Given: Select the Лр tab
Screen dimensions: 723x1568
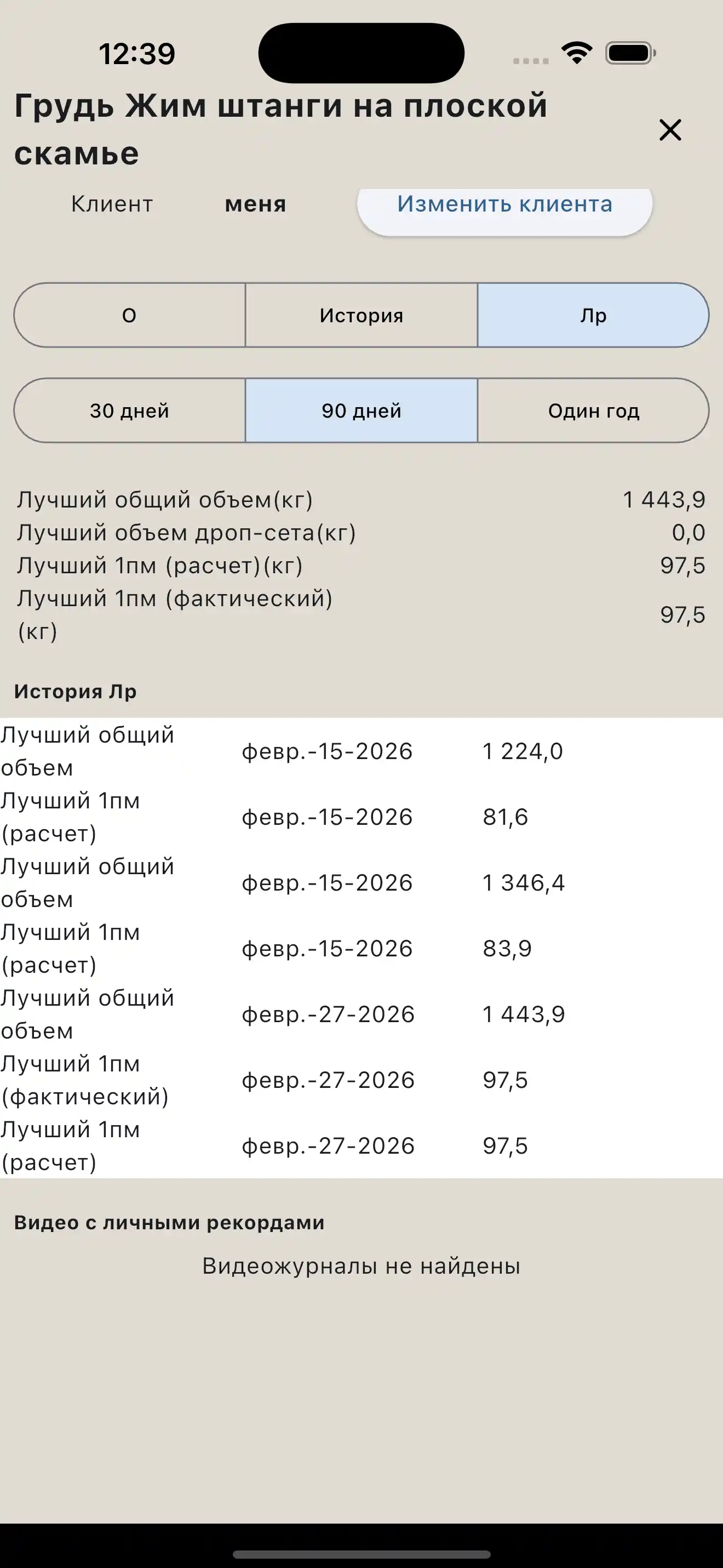Looking at the screenshot, I should click(593, 315).
